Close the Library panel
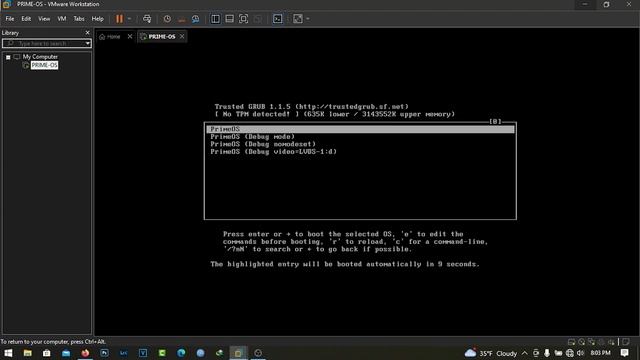 87,33
